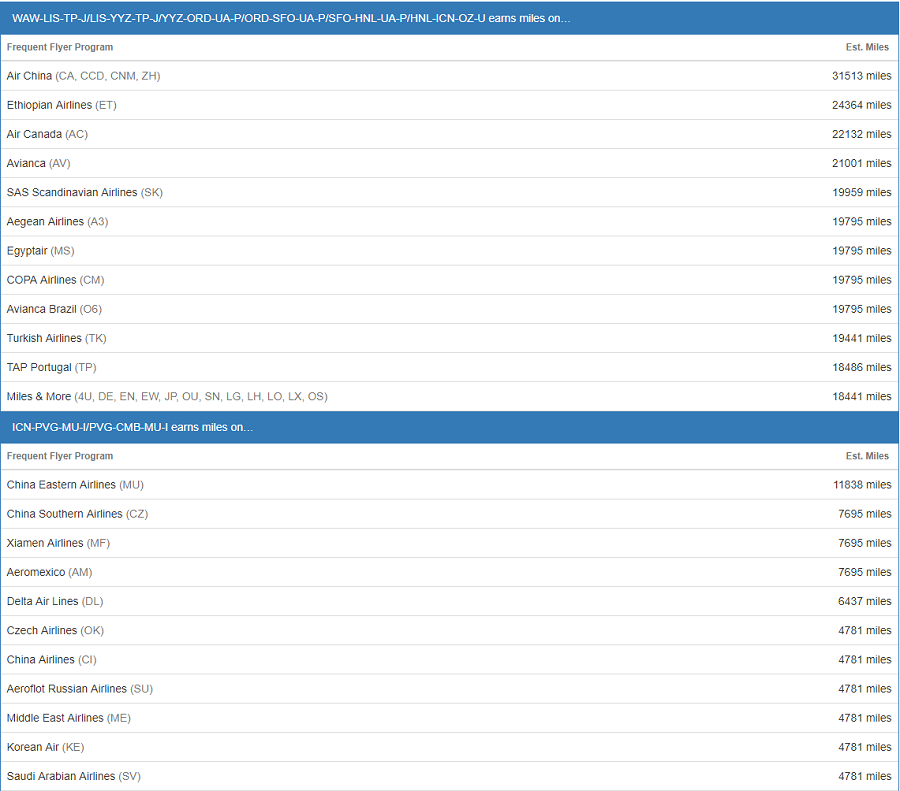
Task: Click second table's Est. Miles column header
Action: coord(867,456)
